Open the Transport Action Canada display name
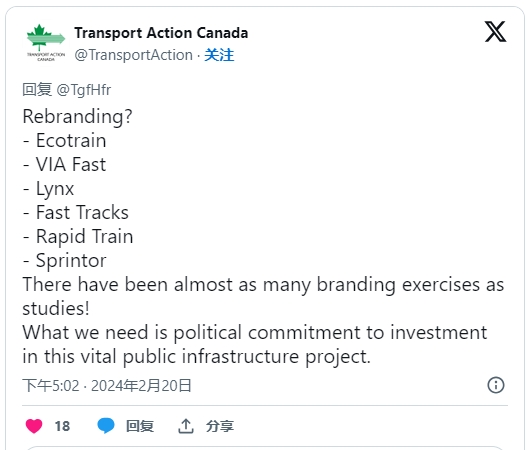The height and width of the screenshot is (450, 532). pyautogui.click(x=161, y=33)
